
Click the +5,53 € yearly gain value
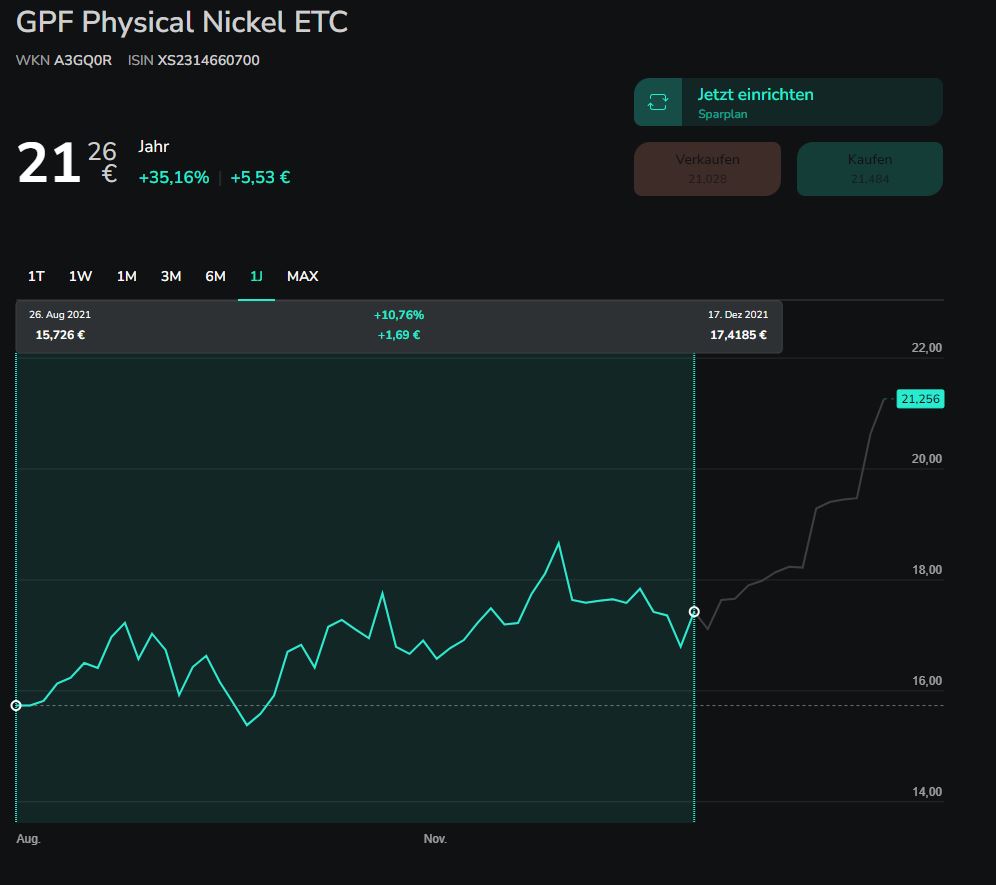[x=260, y=177]
